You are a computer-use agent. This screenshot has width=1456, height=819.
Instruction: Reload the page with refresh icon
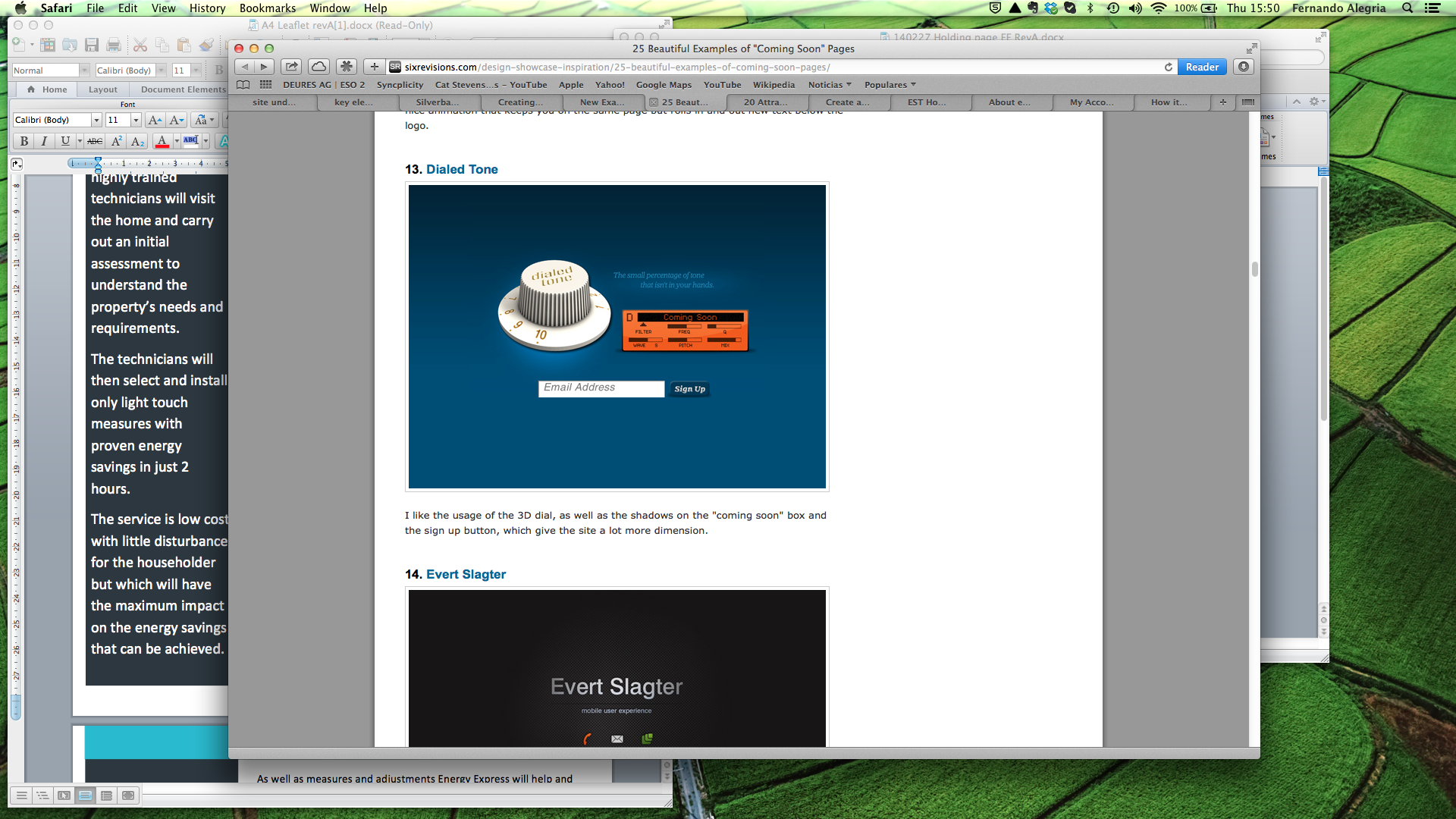click(x=1168, y=67)
